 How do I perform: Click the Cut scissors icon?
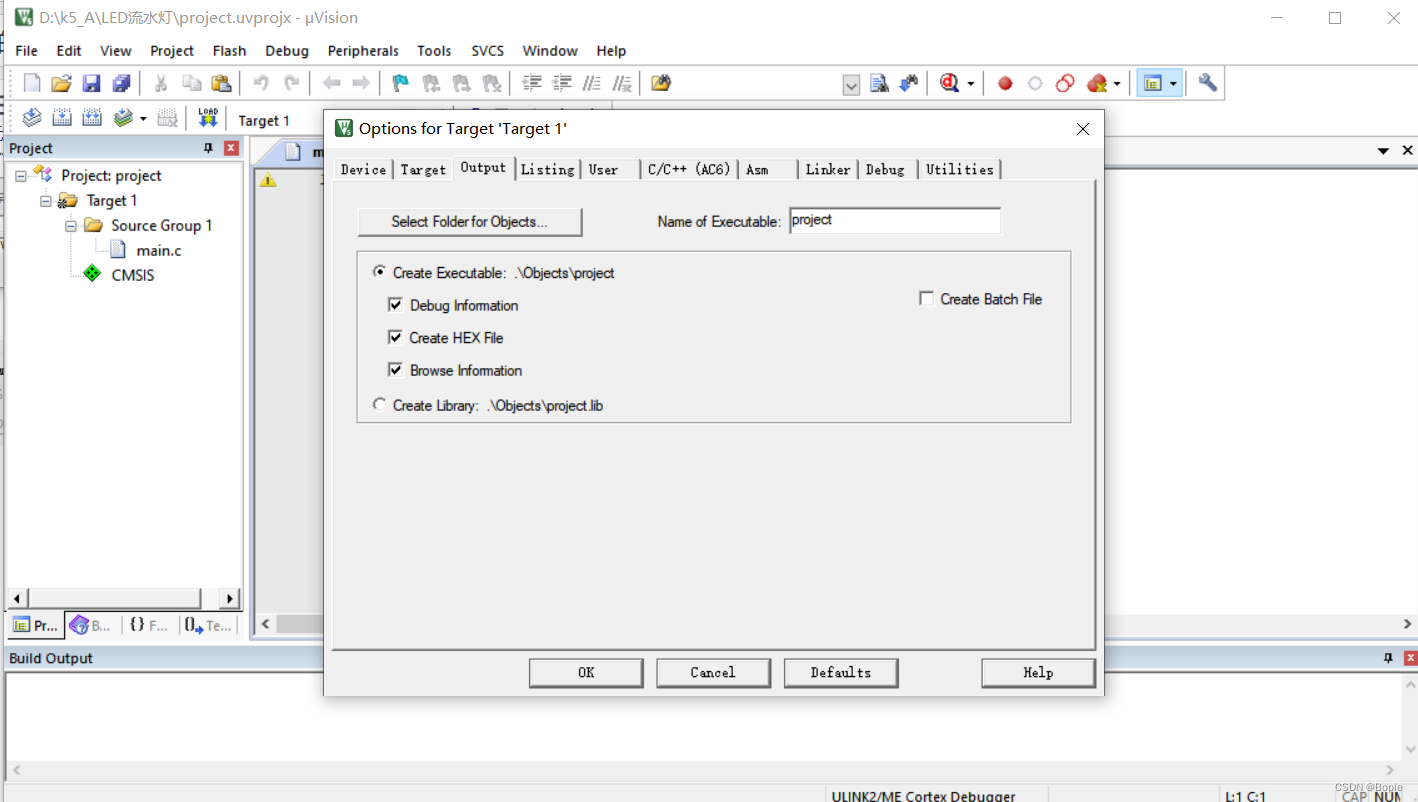160,83
